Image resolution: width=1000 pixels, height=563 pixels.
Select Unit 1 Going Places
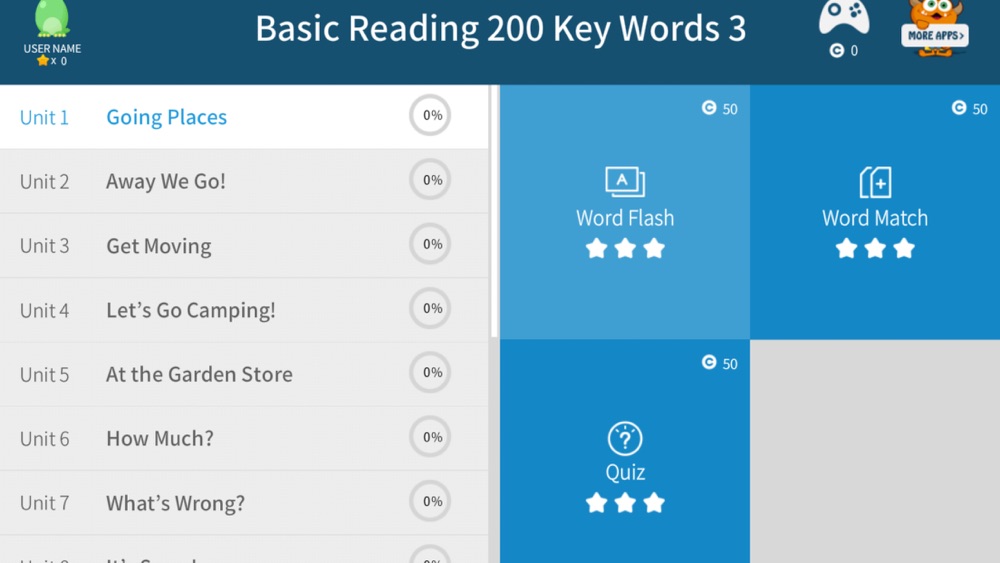pyautogui.click(x=244, y=117)
